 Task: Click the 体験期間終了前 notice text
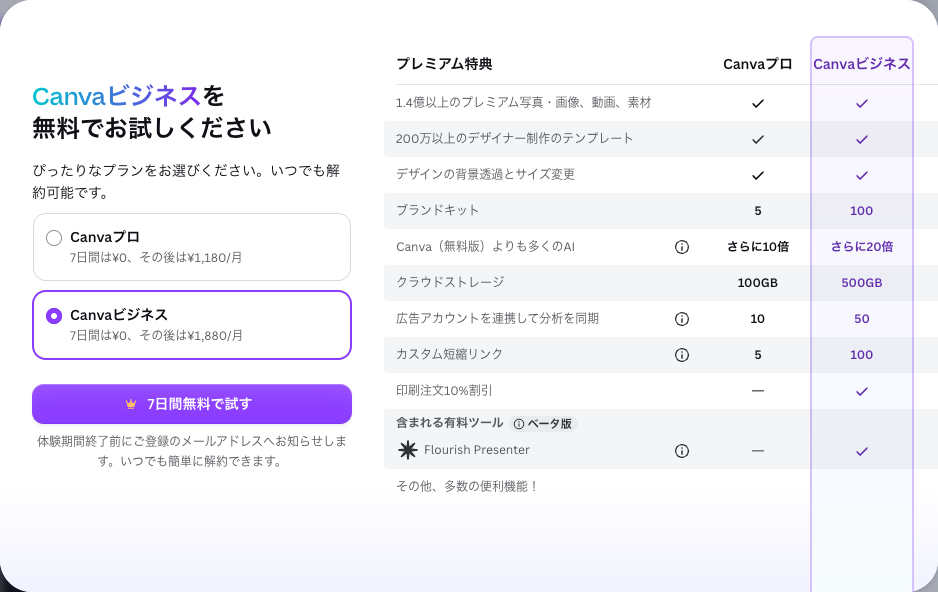click(x=192, y=451)
